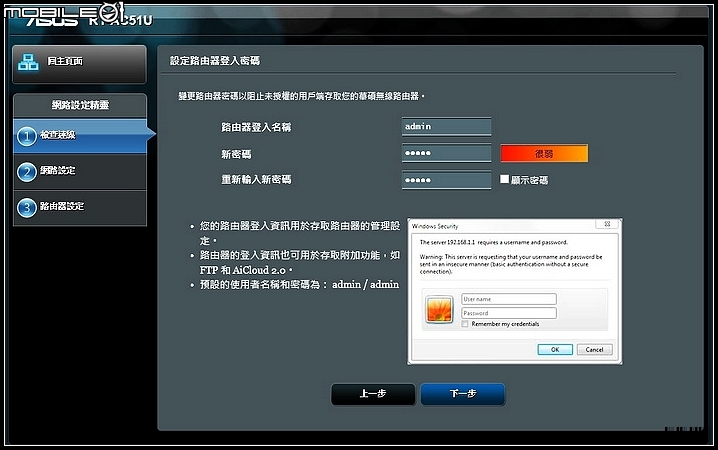Go back with the 上一步 button
Screen dimensions: 718x450
click(373, 394)
